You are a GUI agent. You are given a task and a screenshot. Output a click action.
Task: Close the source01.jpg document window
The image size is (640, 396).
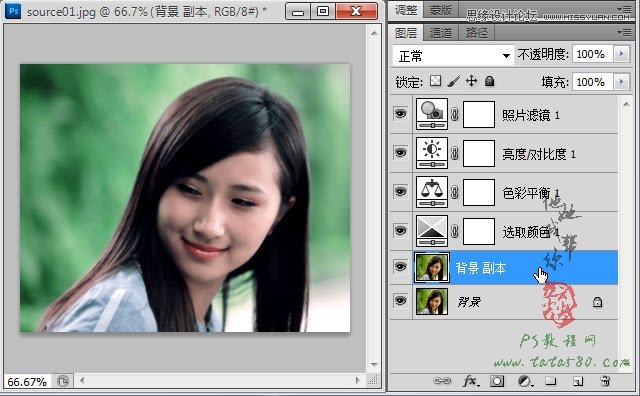pos(356,11)
